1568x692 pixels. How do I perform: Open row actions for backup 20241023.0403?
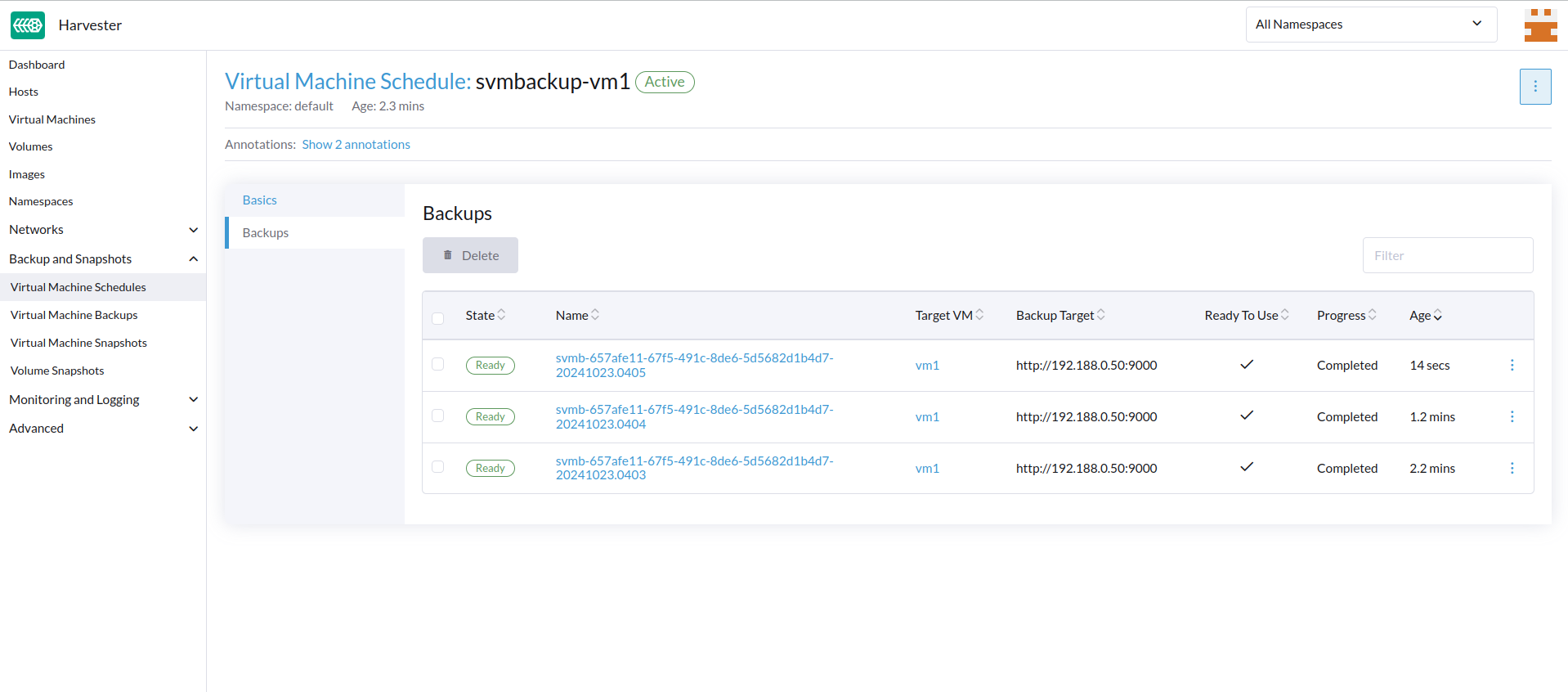tap(1512, 469)
